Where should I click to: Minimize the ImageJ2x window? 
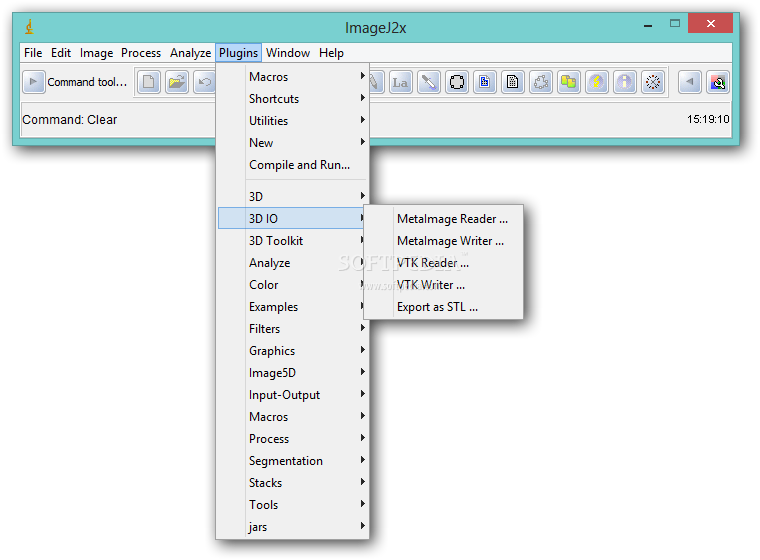(x=648, y=24)
